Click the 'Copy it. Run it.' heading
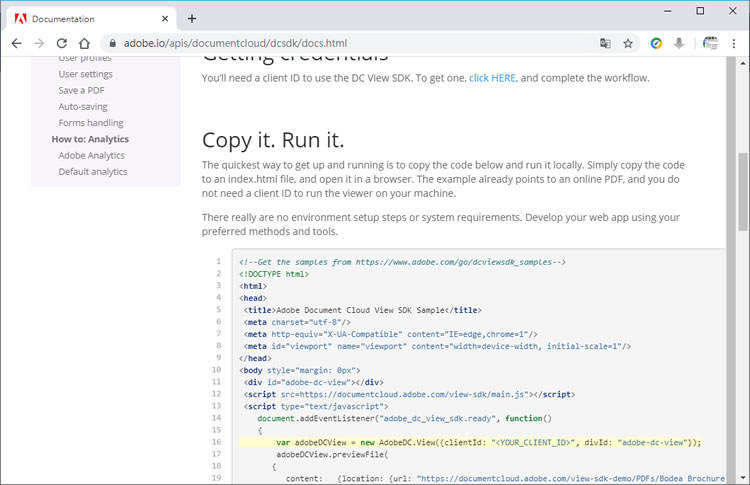750x485 pixels. [273, 141]
